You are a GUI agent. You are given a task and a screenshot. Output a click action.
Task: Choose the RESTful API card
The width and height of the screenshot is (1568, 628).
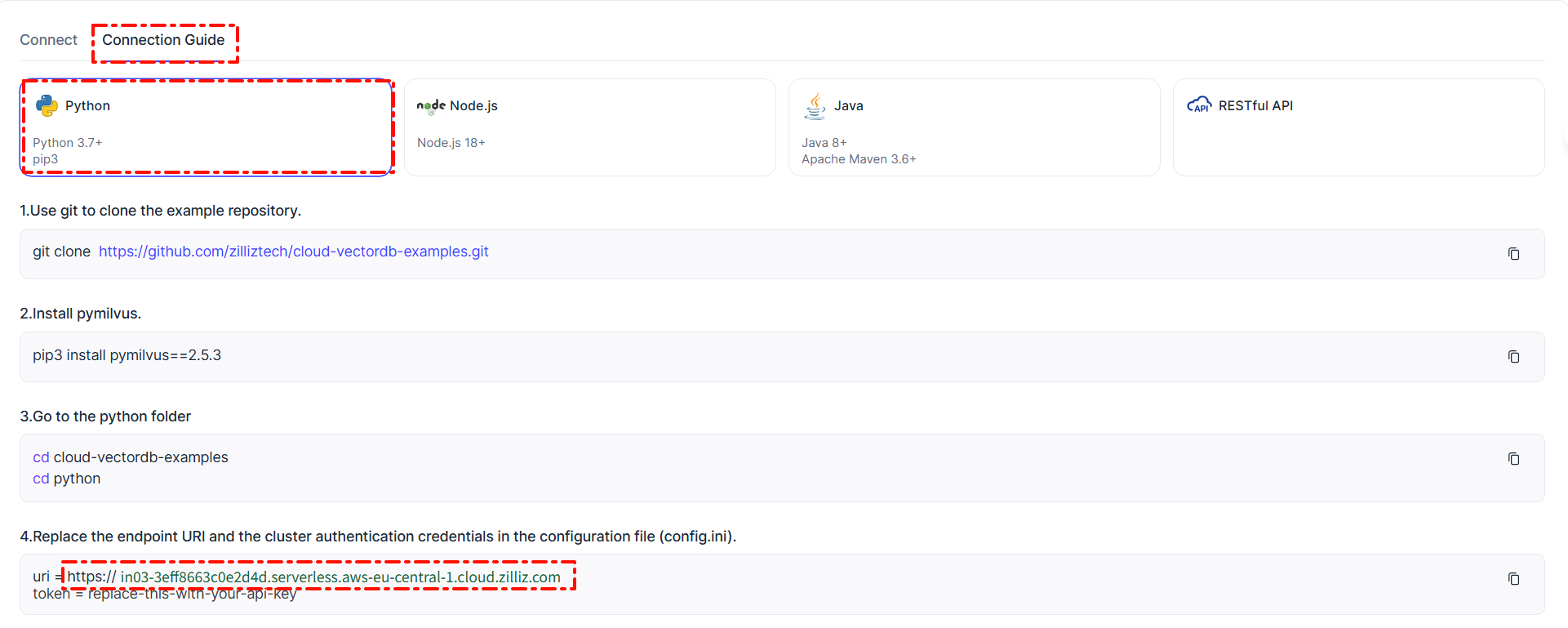[1359, 127]
